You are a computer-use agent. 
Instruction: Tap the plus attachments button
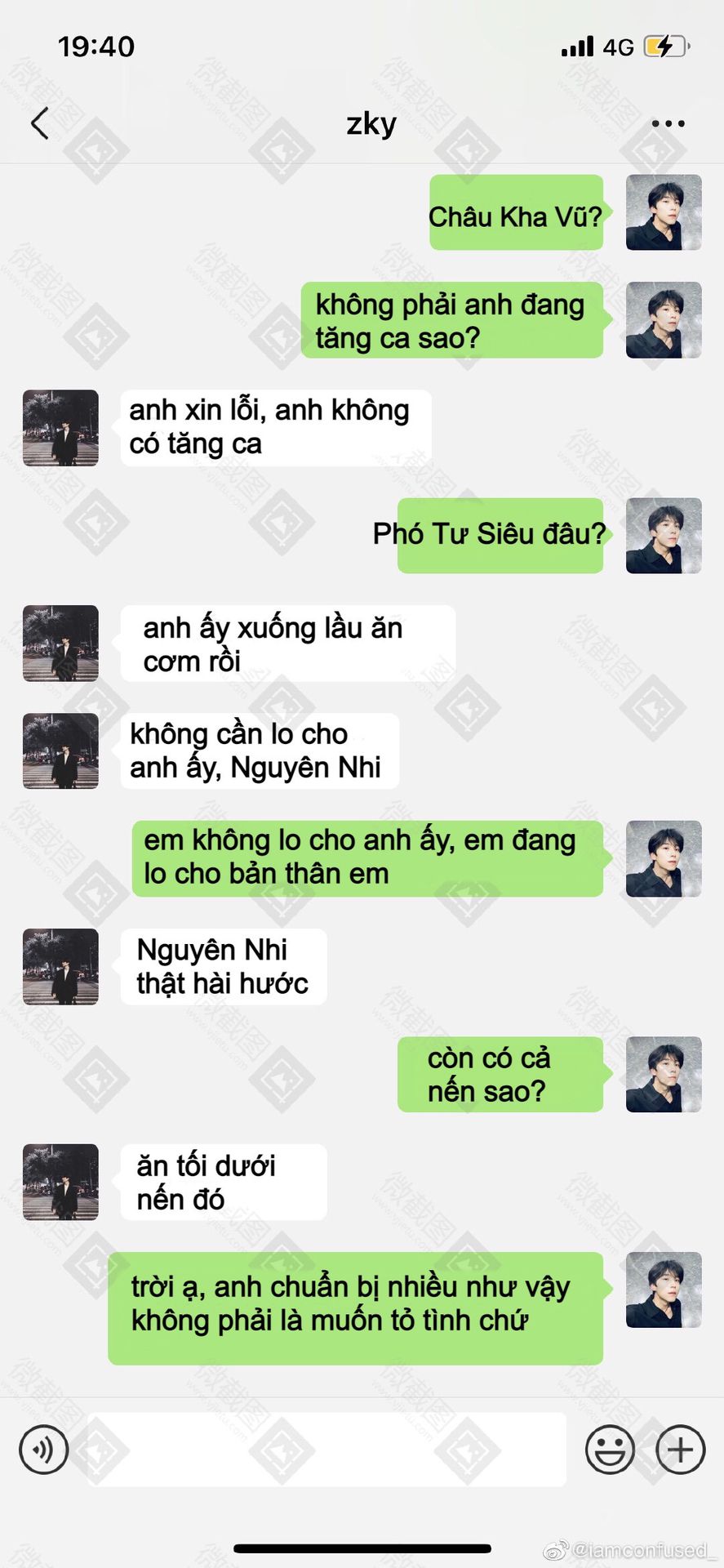point(680,1450)
